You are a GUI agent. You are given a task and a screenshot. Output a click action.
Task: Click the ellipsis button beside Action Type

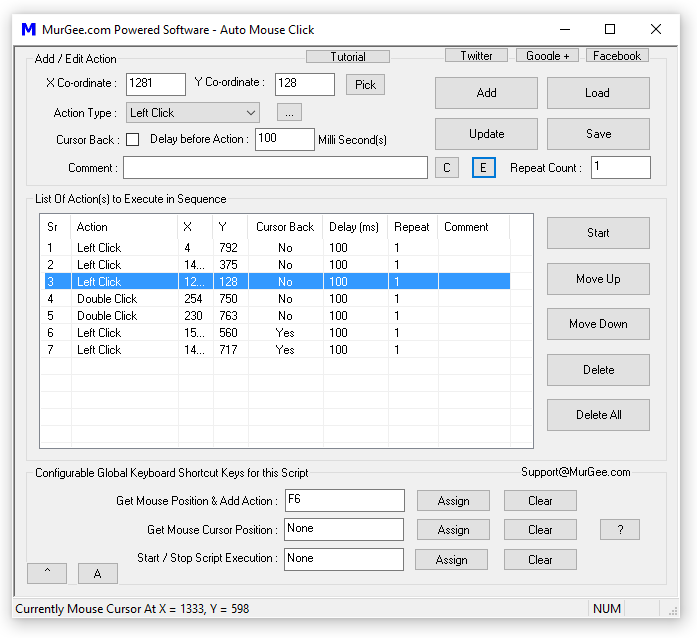[289, 112]
